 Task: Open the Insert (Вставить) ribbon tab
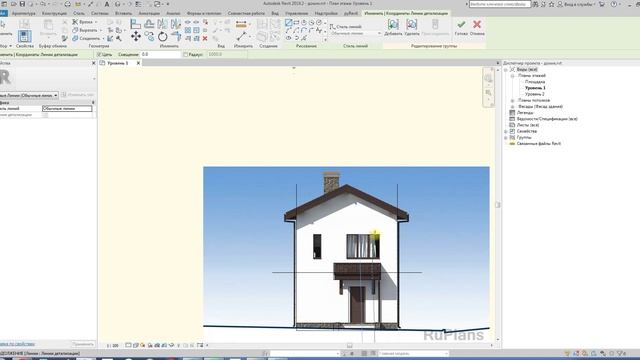pos(123,13)
